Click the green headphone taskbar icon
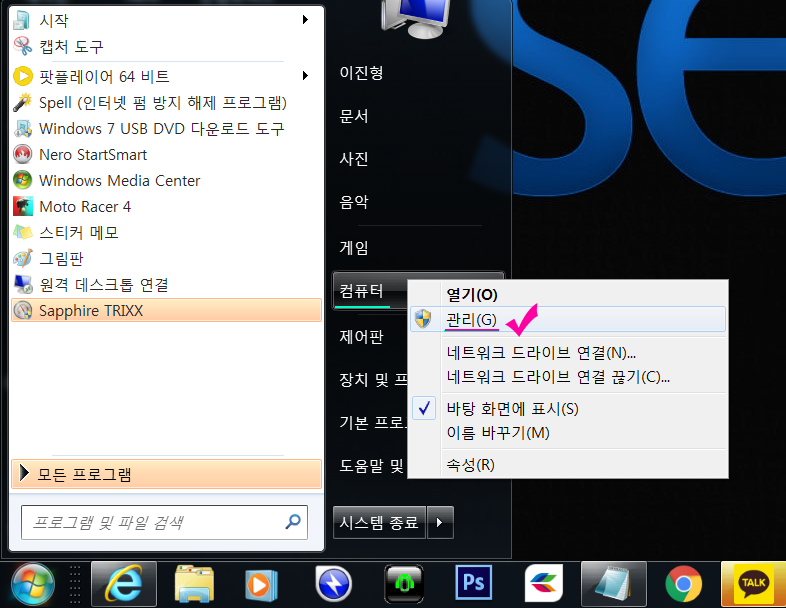 pos(404,584)
